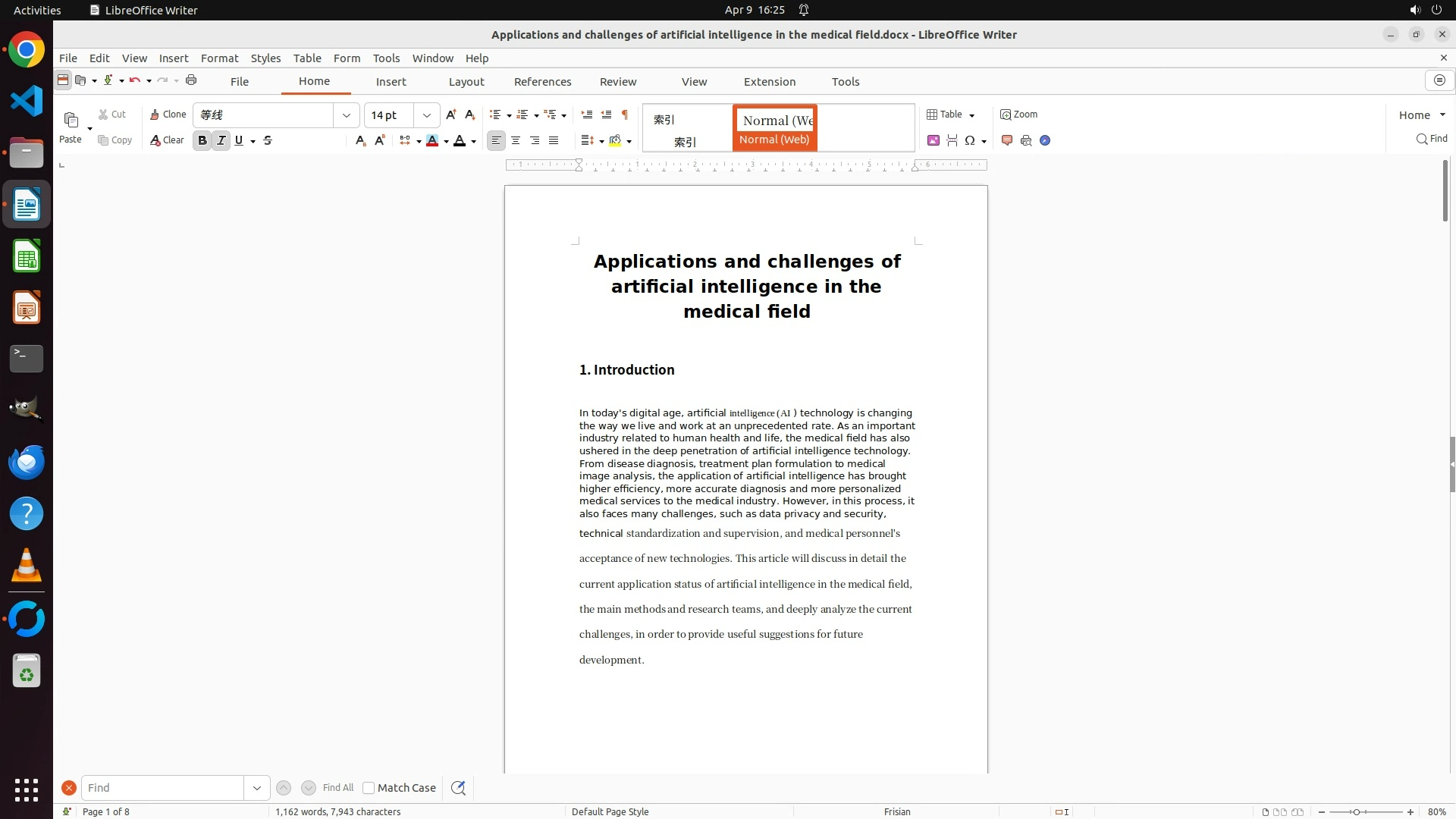This screenshot has height=819, width=1456.
Task: Open the Navigator compass icon
Action: point(1045,140)
